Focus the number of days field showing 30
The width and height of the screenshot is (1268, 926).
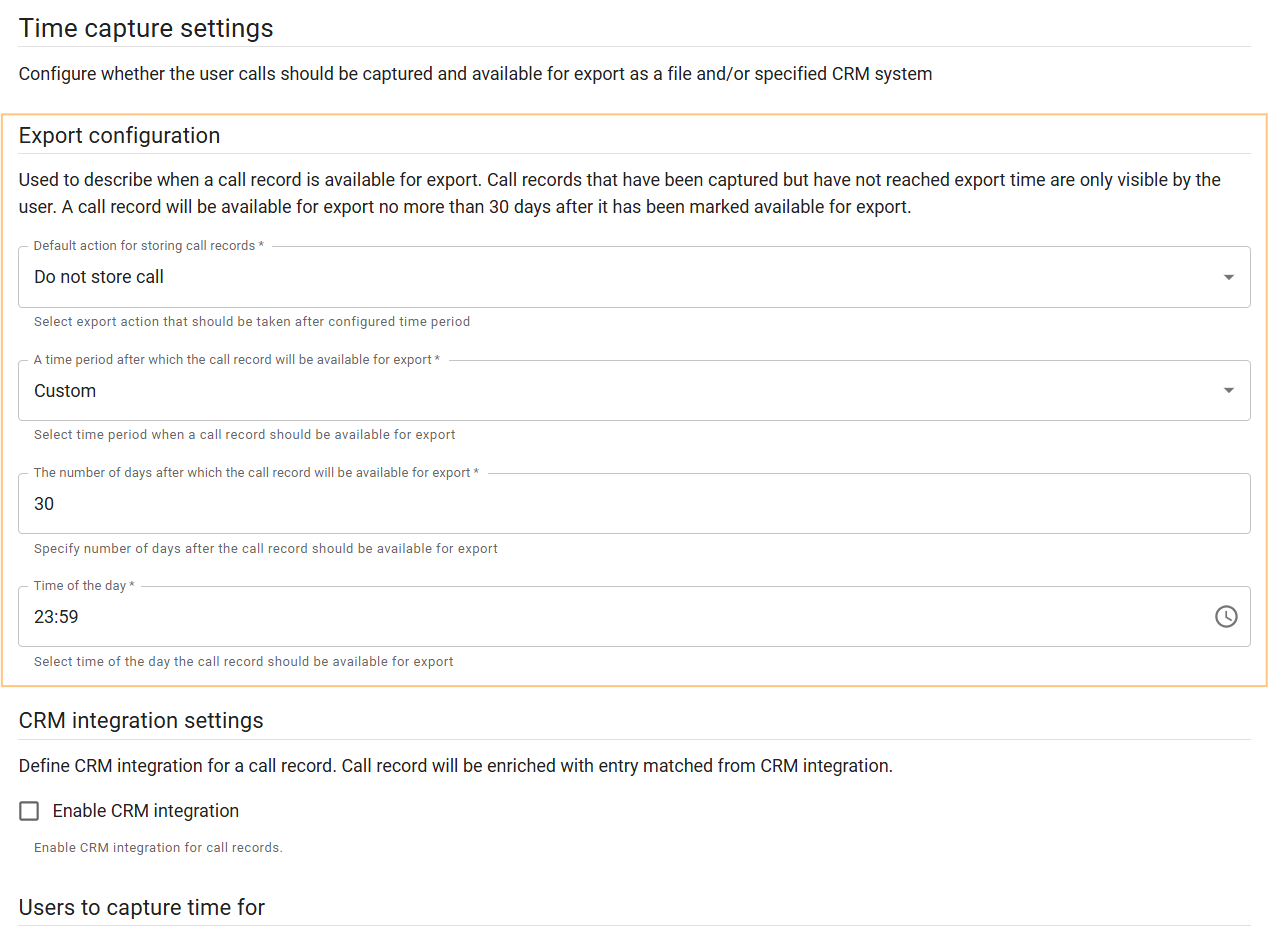600,504
